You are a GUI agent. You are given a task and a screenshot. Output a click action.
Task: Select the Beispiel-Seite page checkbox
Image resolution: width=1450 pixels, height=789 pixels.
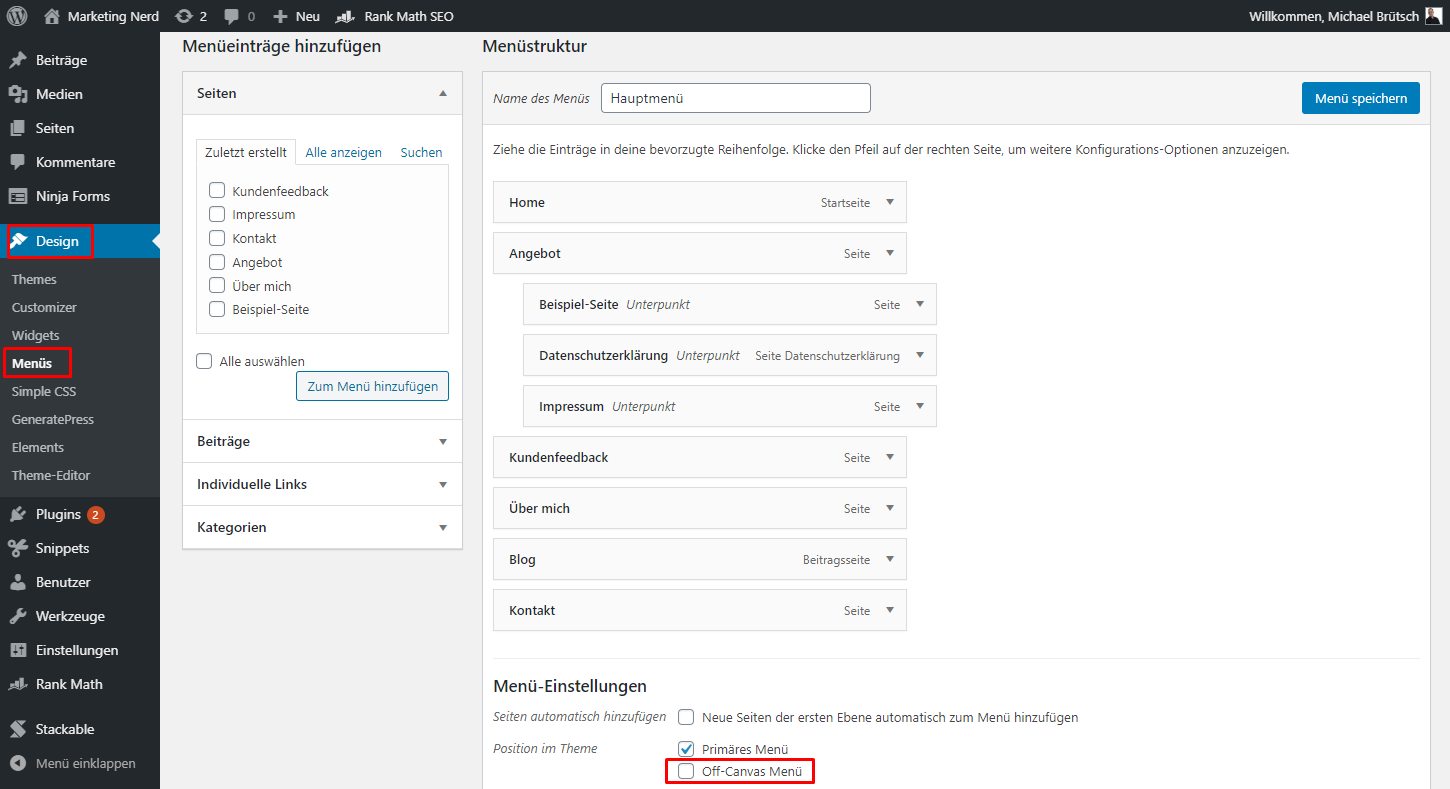(216, 309)
